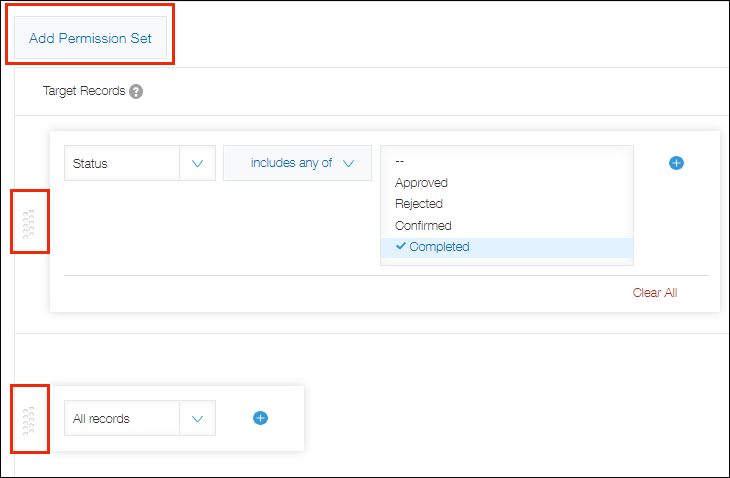The width and height of the screenshot is (730, 478).
Task: Click the Clear All link
Action: (655, 293)
